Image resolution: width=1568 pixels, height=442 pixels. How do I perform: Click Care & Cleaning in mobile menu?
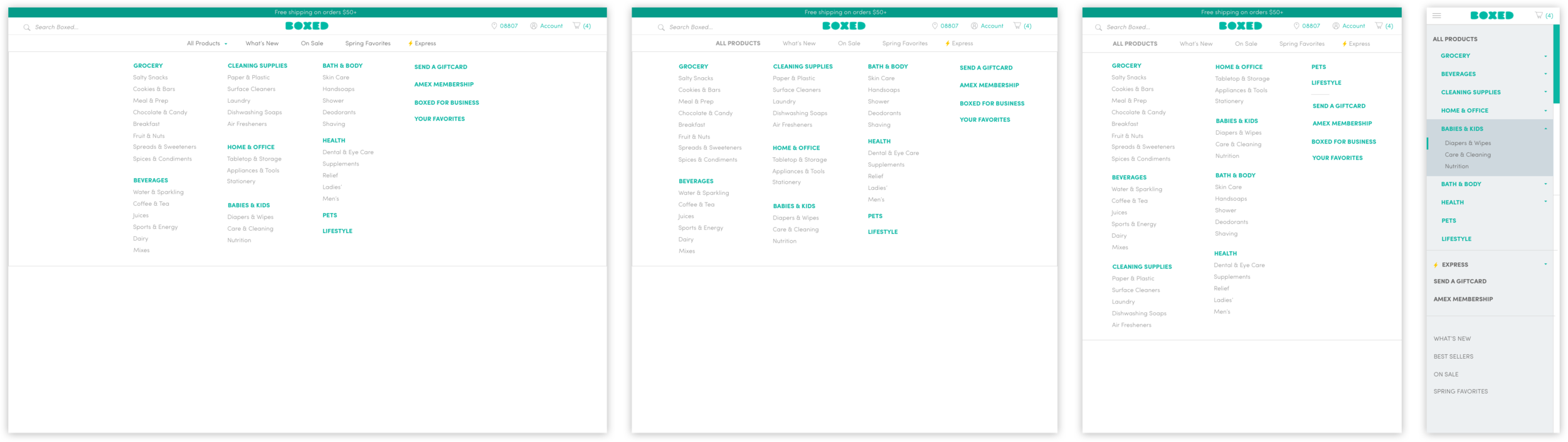click(x=1468, y=155)
